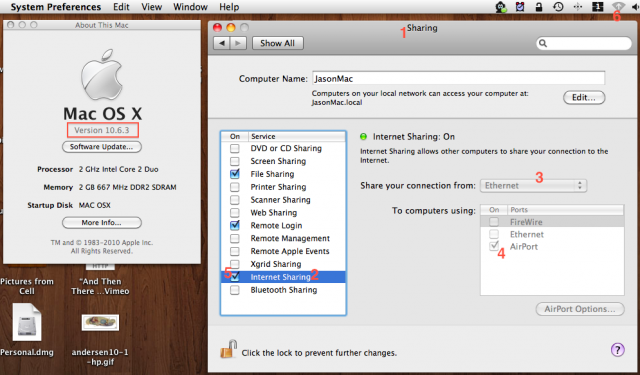Open the View menu
This screenshot has height=375, width=640.
(151, 7)
